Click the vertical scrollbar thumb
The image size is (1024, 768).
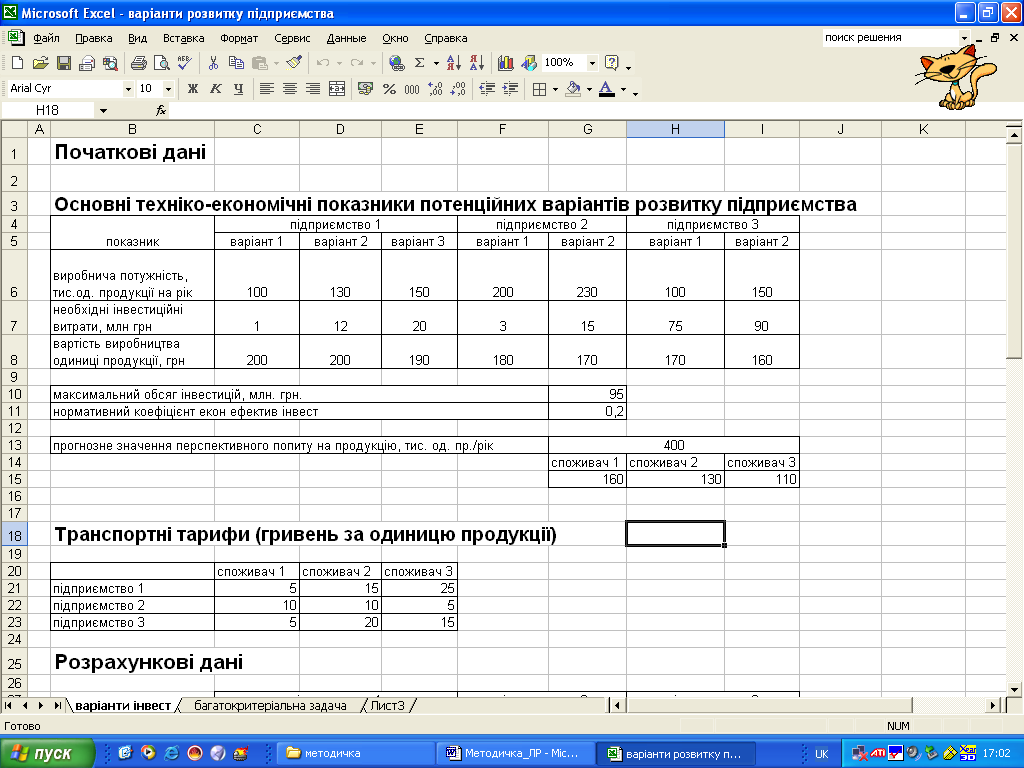click(x=1014, y=251)
